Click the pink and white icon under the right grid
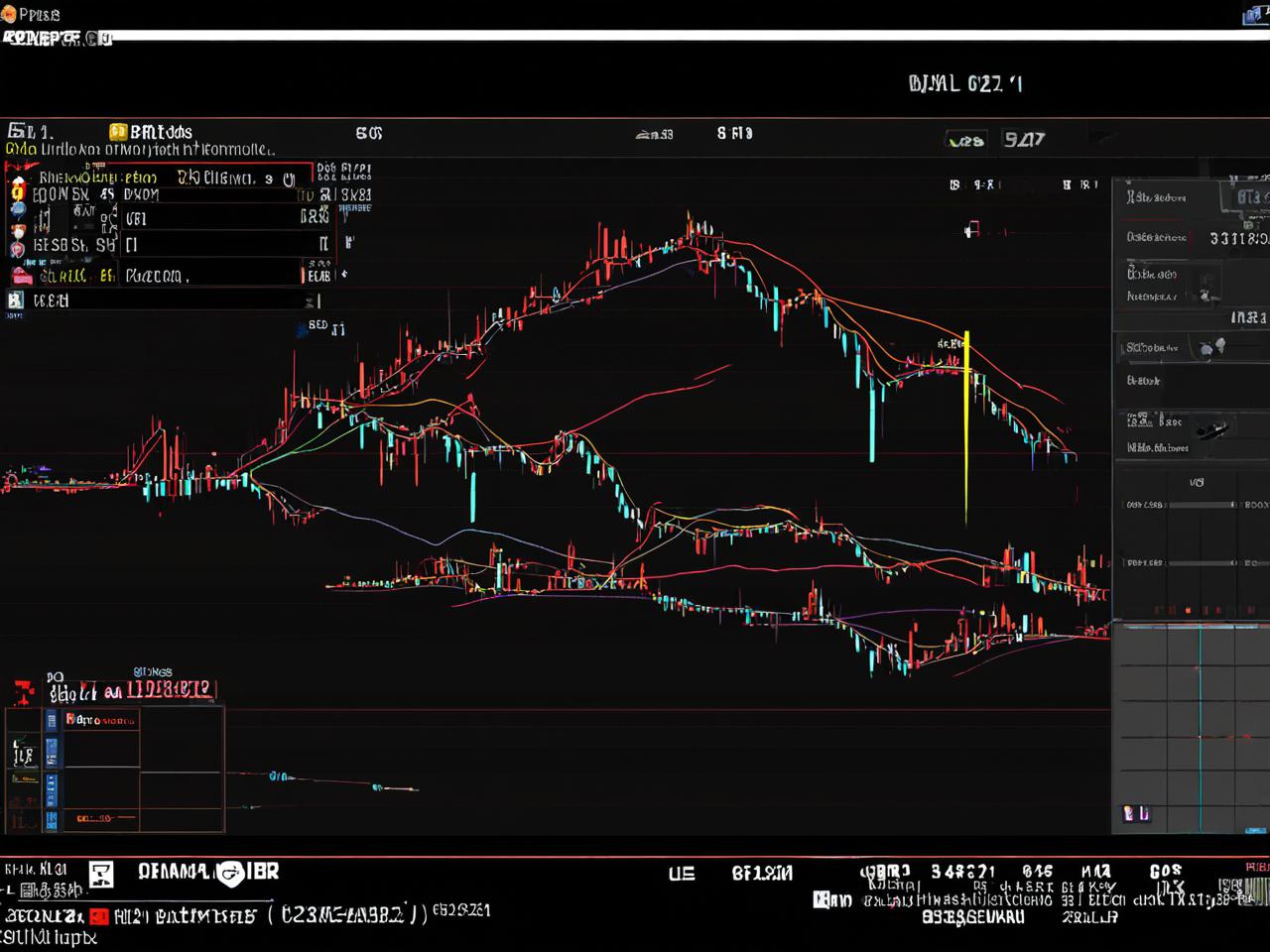 click(1136, 813)
